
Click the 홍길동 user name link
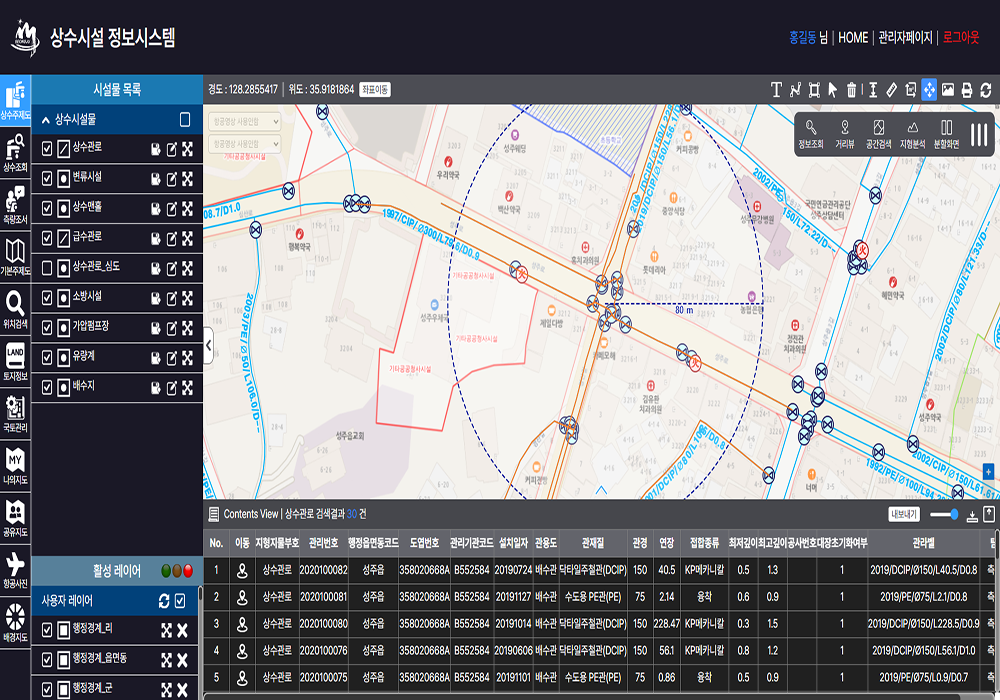click(x=802, y=38)
